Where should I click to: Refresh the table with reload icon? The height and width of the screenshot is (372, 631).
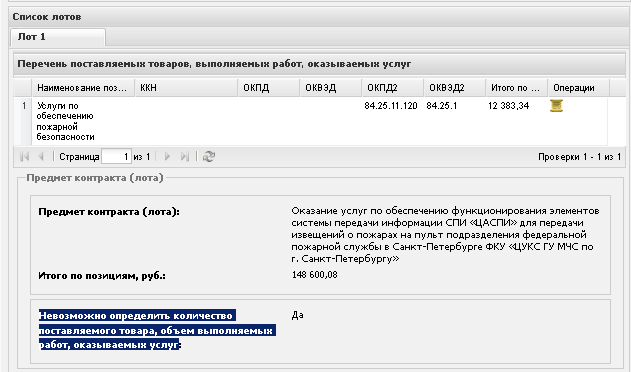tap(208, 157)
